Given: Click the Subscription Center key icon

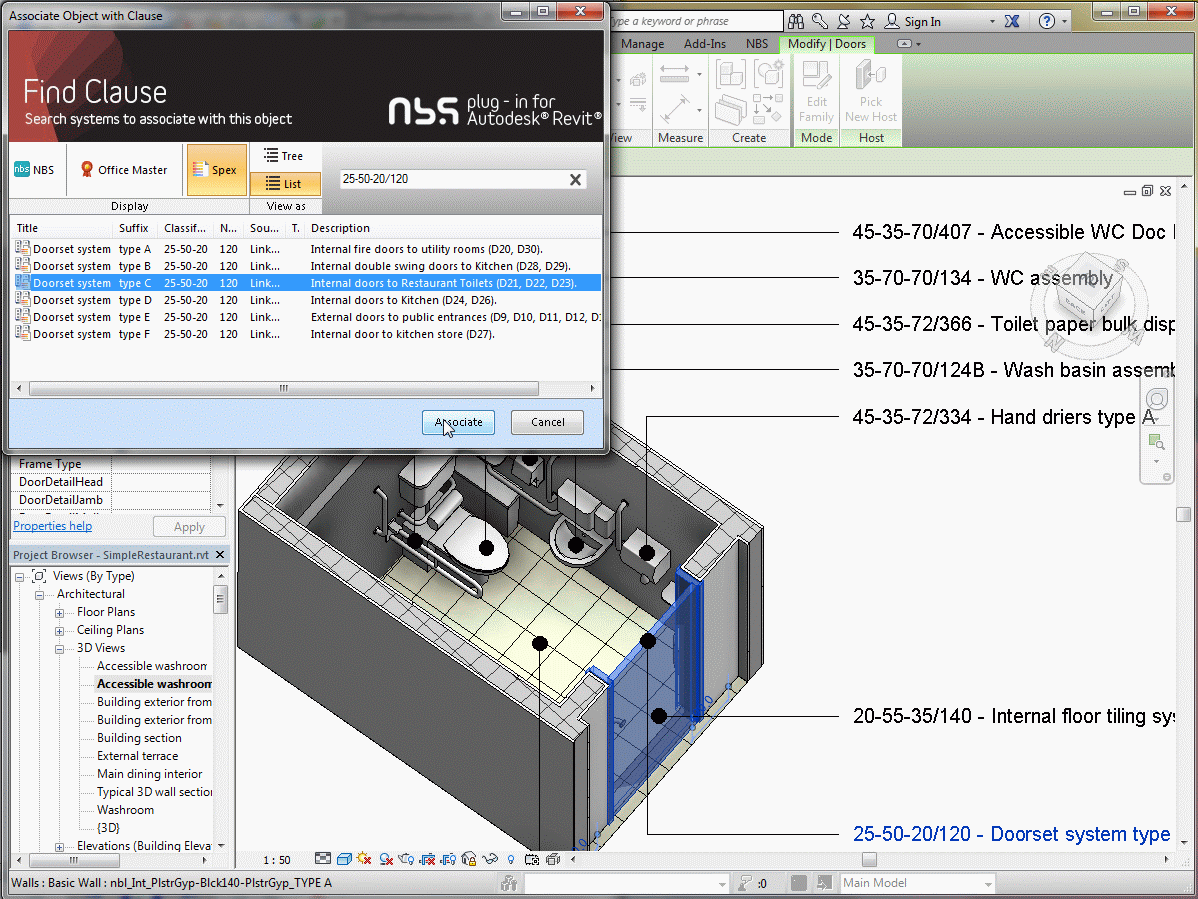Looking at the screenshot, I should pyautogui.click(x=819, y=21).
